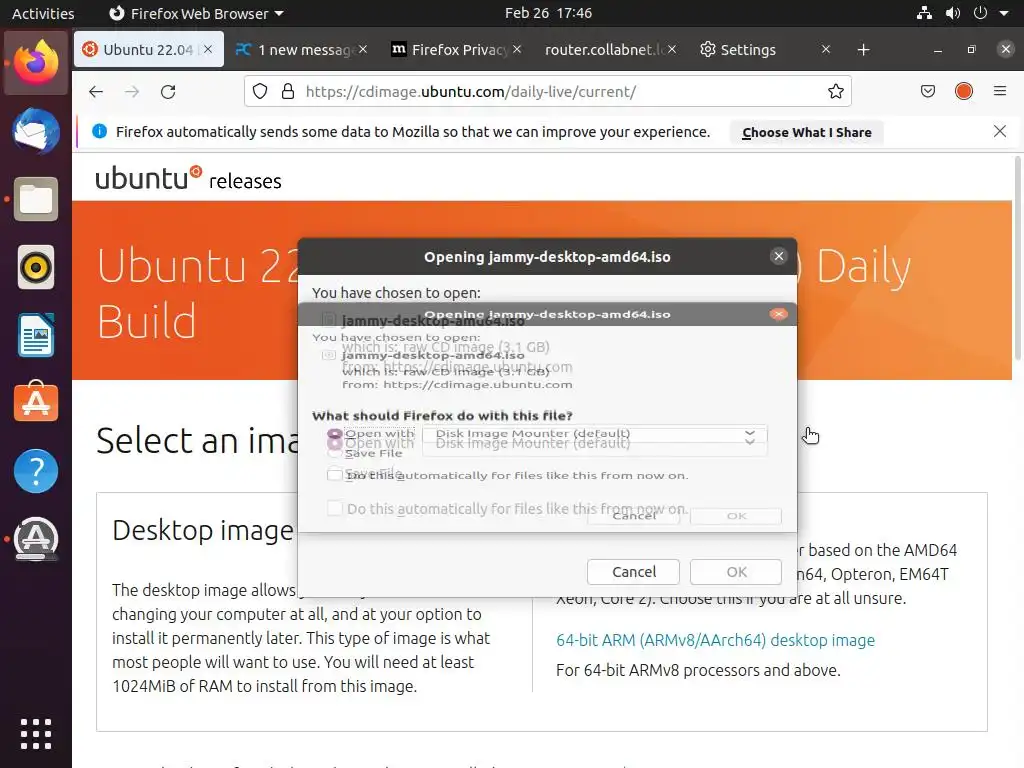Open 64-bit ARM desktop image link
Screen dimensions: 1024x768
pyautogui.click(x=715, y=640)
